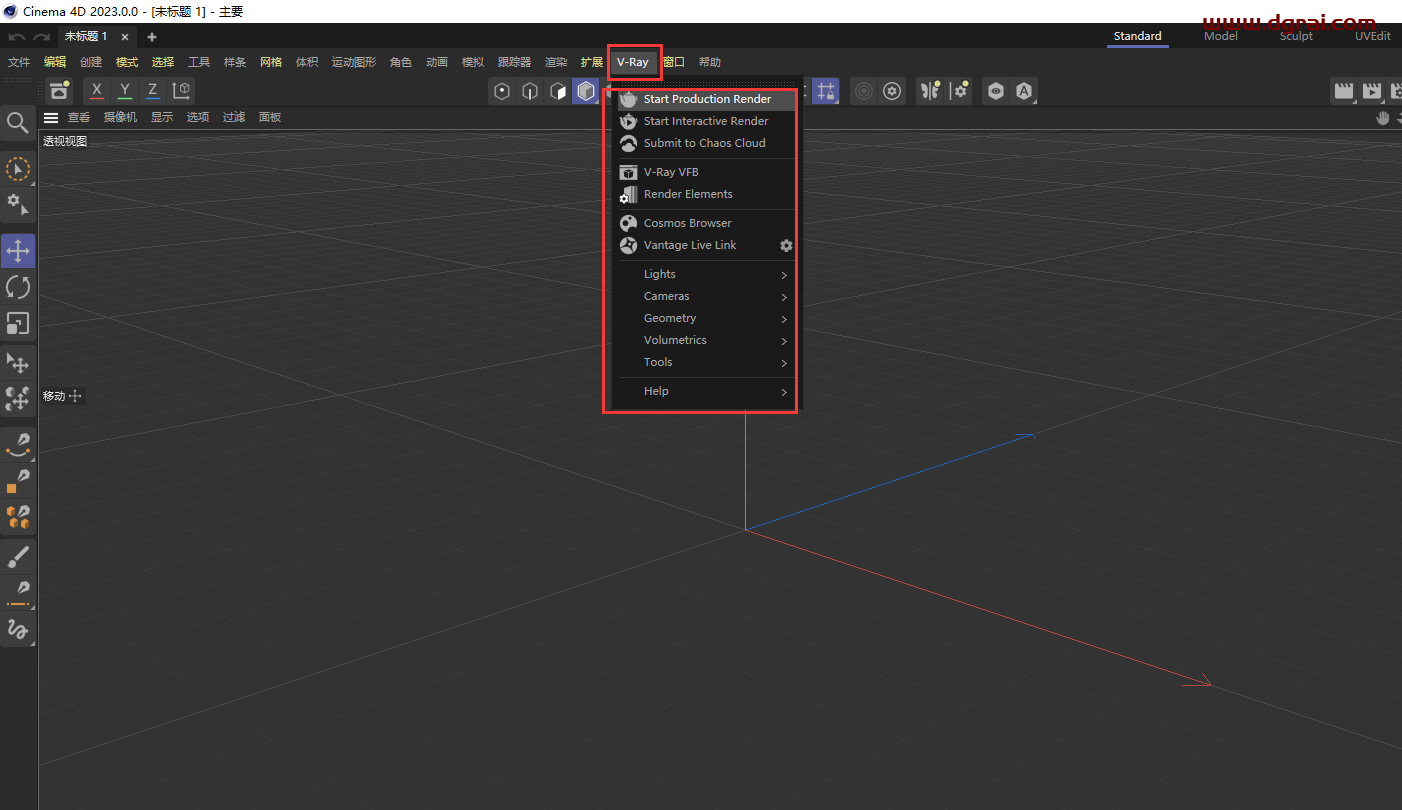Close the 未标题 1 tab
1402x810 pixels.
pyautogui.click(x=125, y=37)
